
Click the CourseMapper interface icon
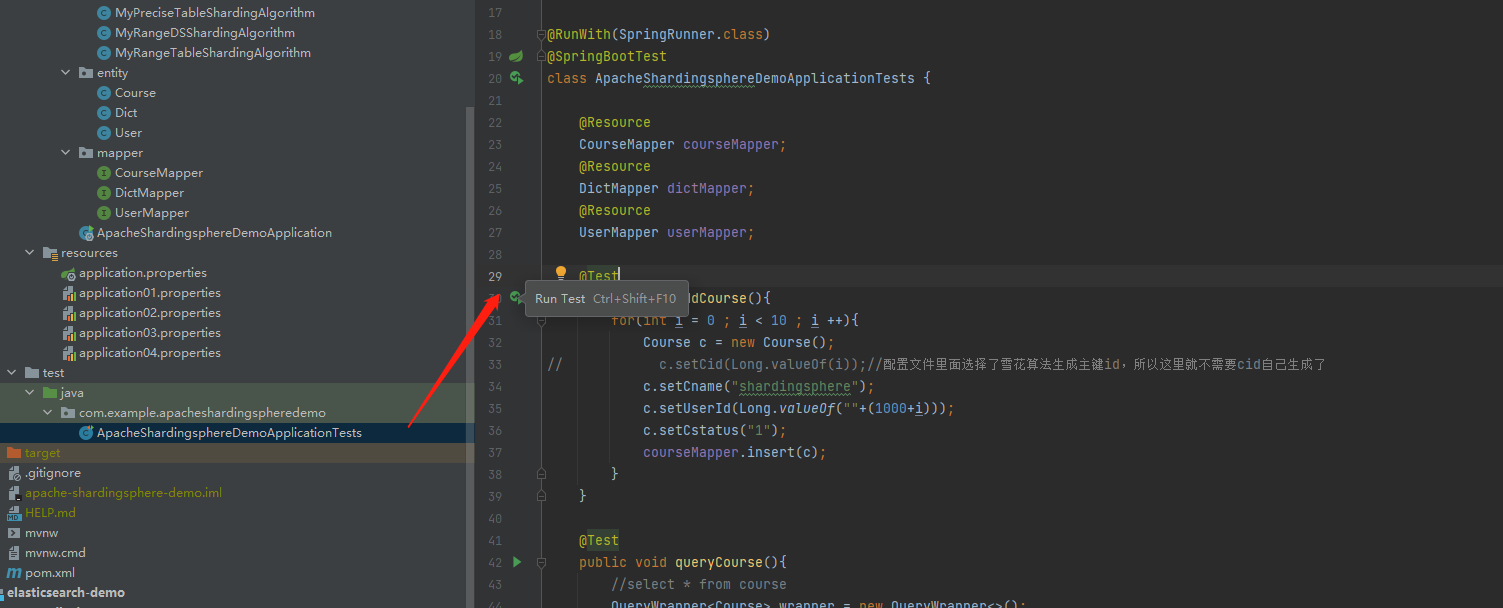(104, 173)
